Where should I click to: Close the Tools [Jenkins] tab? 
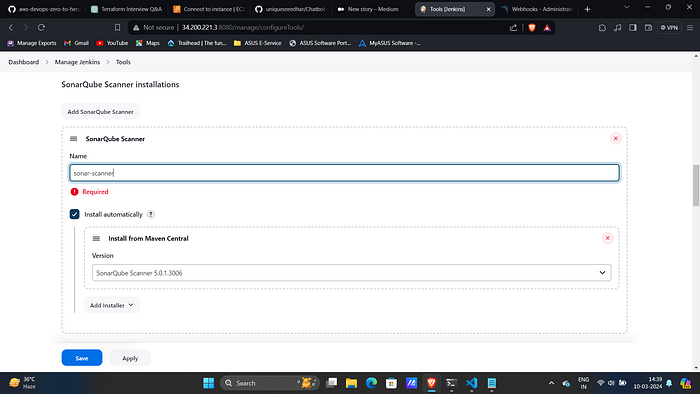488,9
